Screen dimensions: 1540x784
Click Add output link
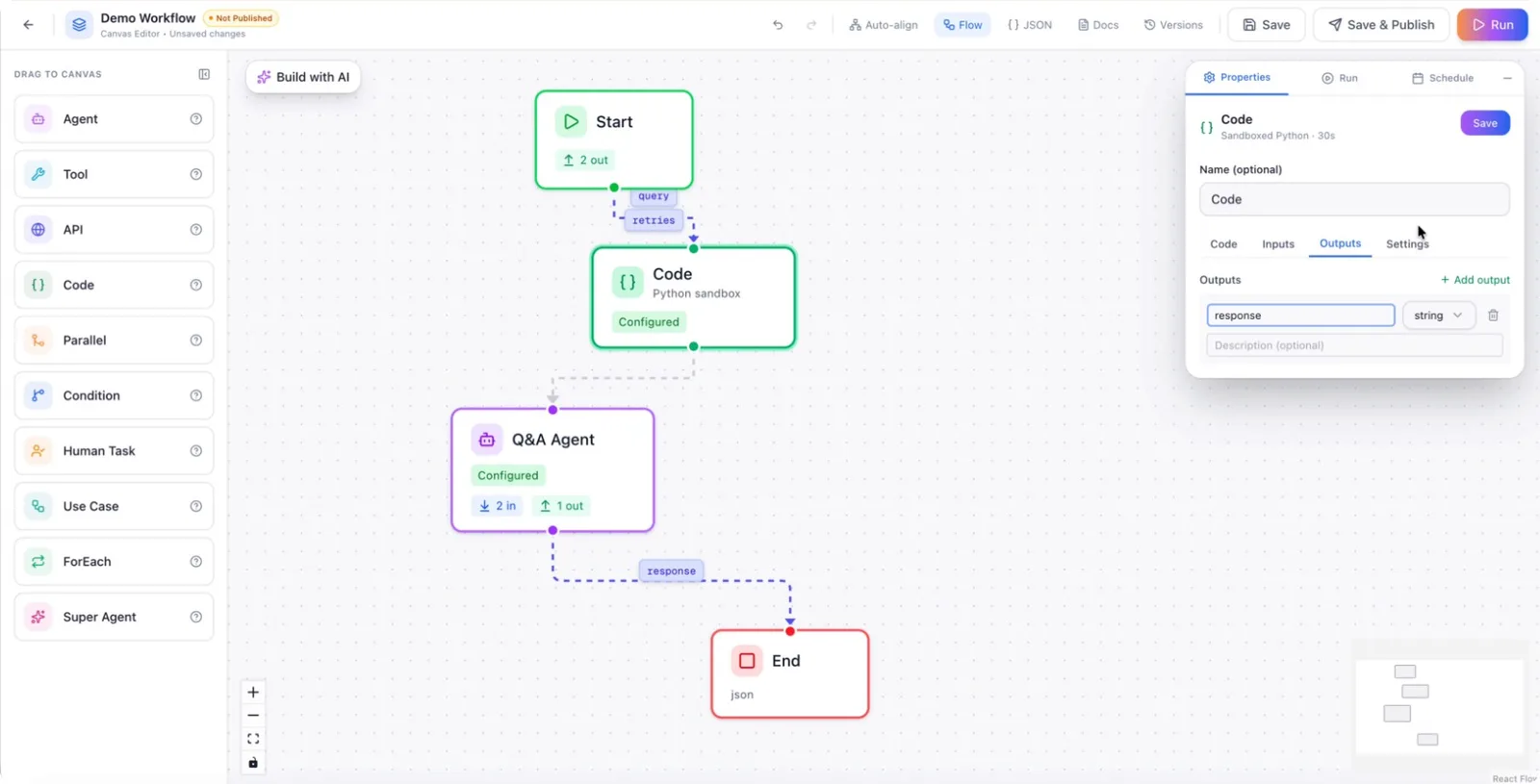click(x=1475, y=280)
